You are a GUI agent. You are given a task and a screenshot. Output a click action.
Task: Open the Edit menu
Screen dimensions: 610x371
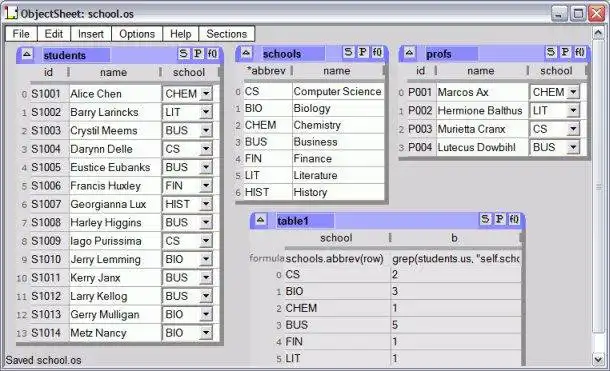[54, 34]
